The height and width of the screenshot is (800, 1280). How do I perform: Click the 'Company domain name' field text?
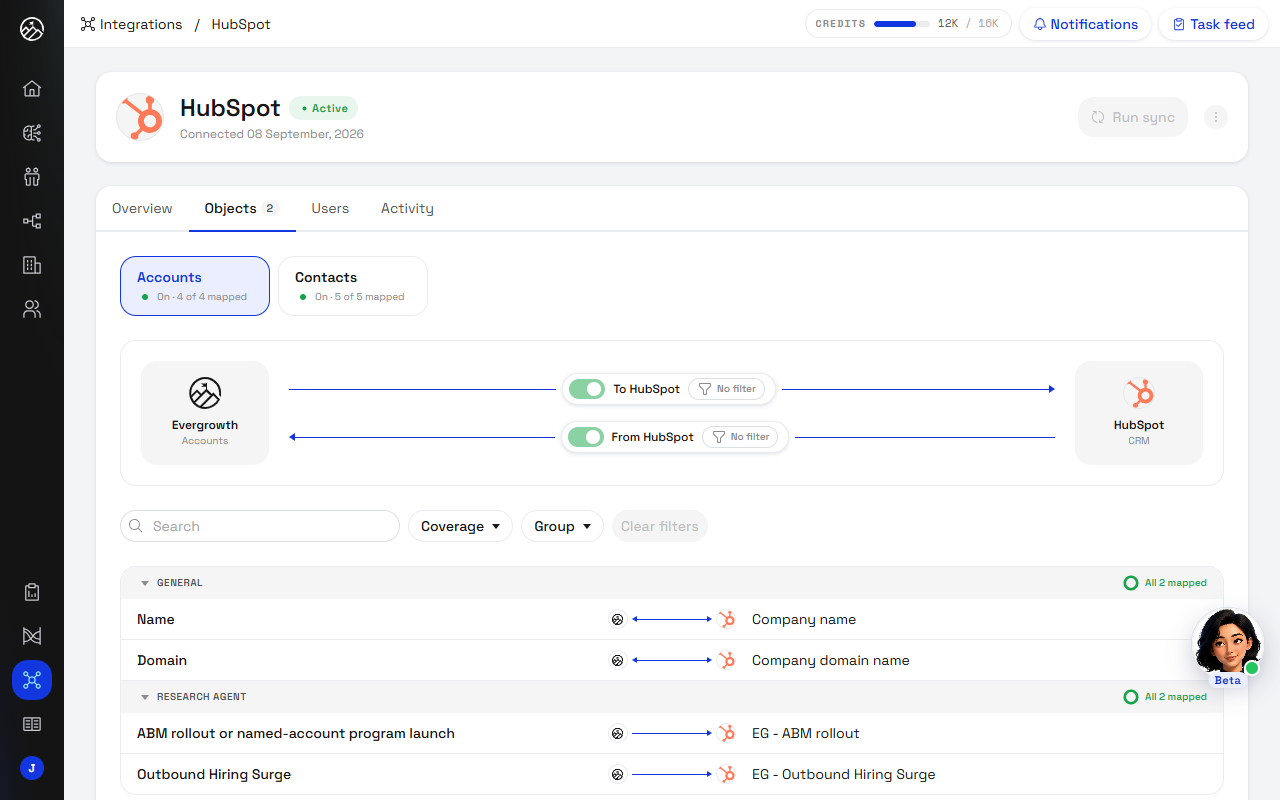[x=831, y=661]
